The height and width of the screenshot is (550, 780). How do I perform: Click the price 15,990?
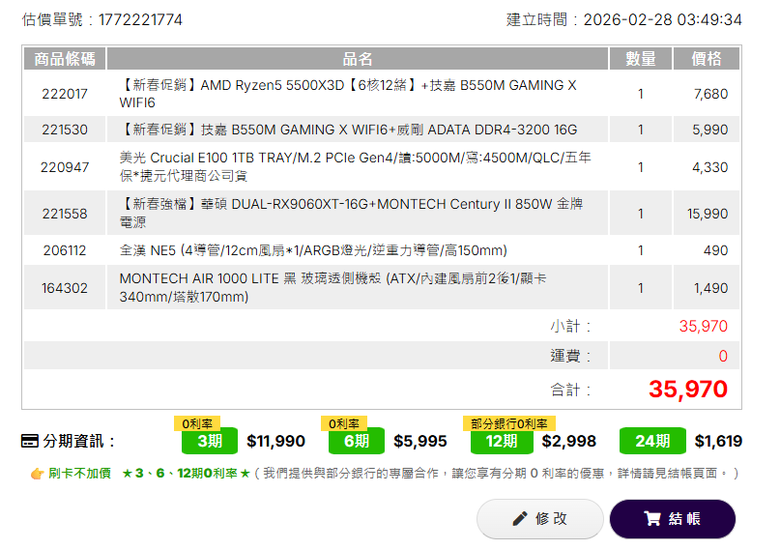coord(707,214)
